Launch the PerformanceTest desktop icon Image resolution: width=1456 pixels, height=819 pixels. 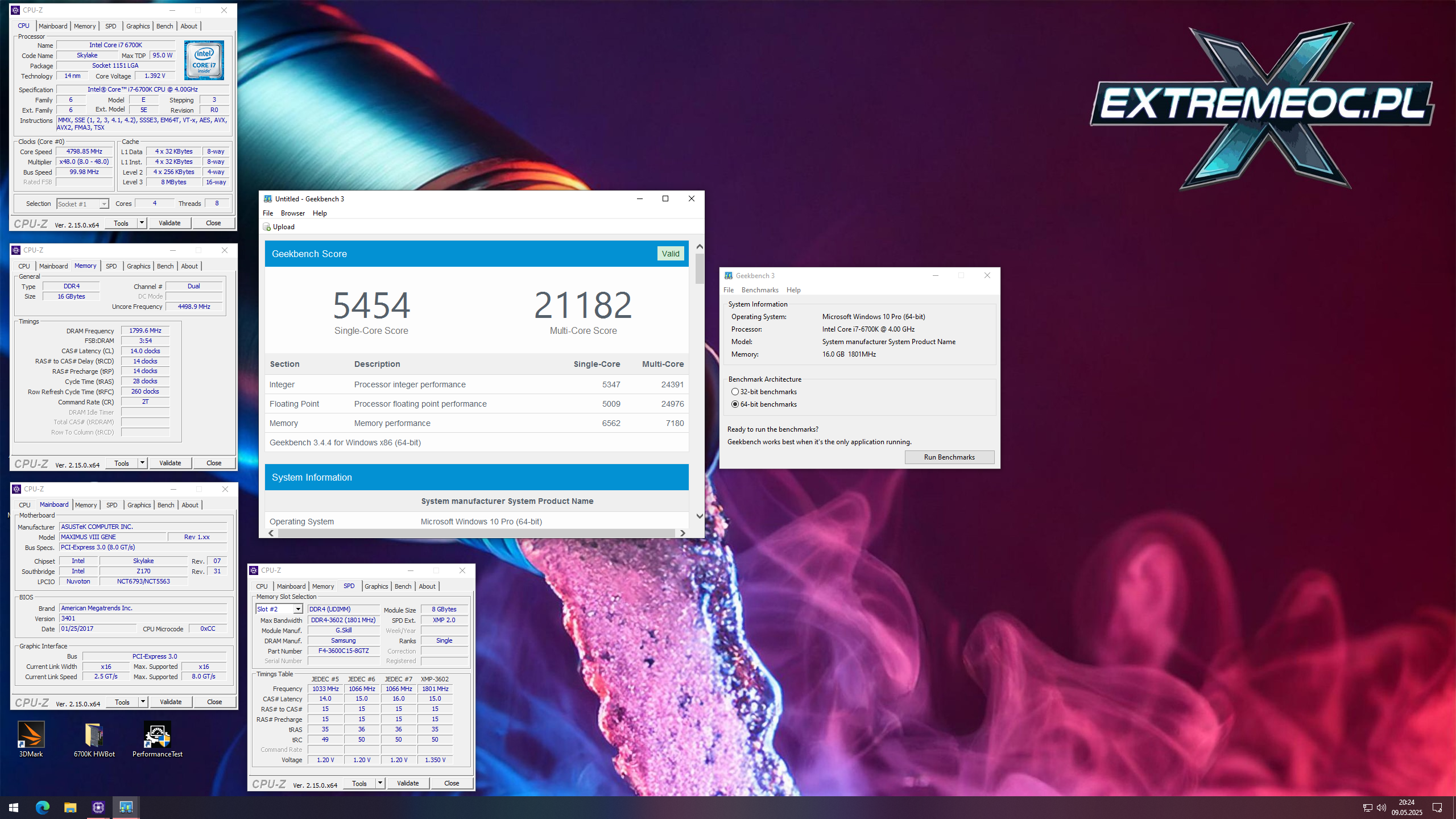pos(157,735)
